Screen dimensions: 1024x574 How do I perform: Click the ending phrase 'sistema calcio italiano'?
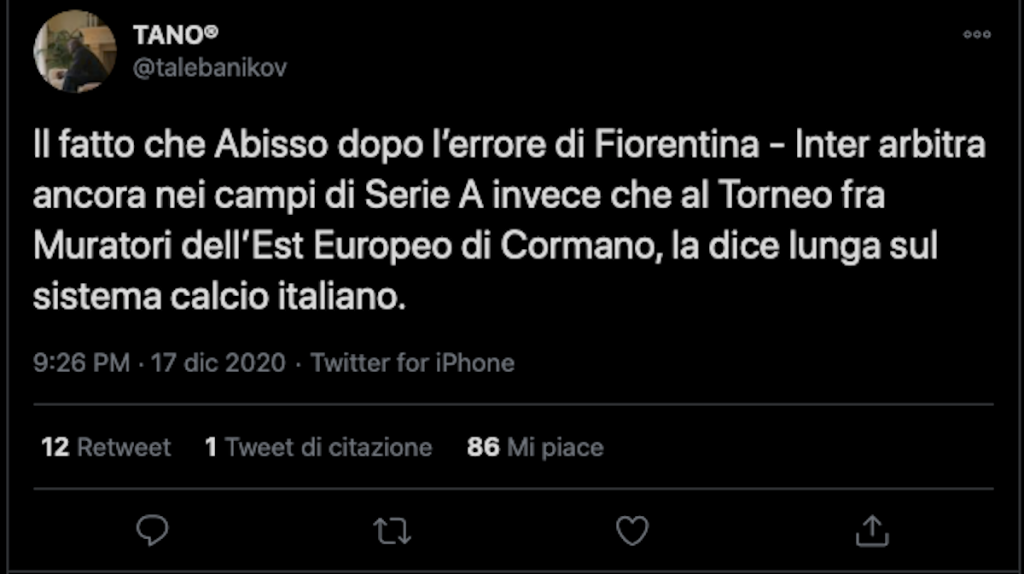(x=220, y=298)
